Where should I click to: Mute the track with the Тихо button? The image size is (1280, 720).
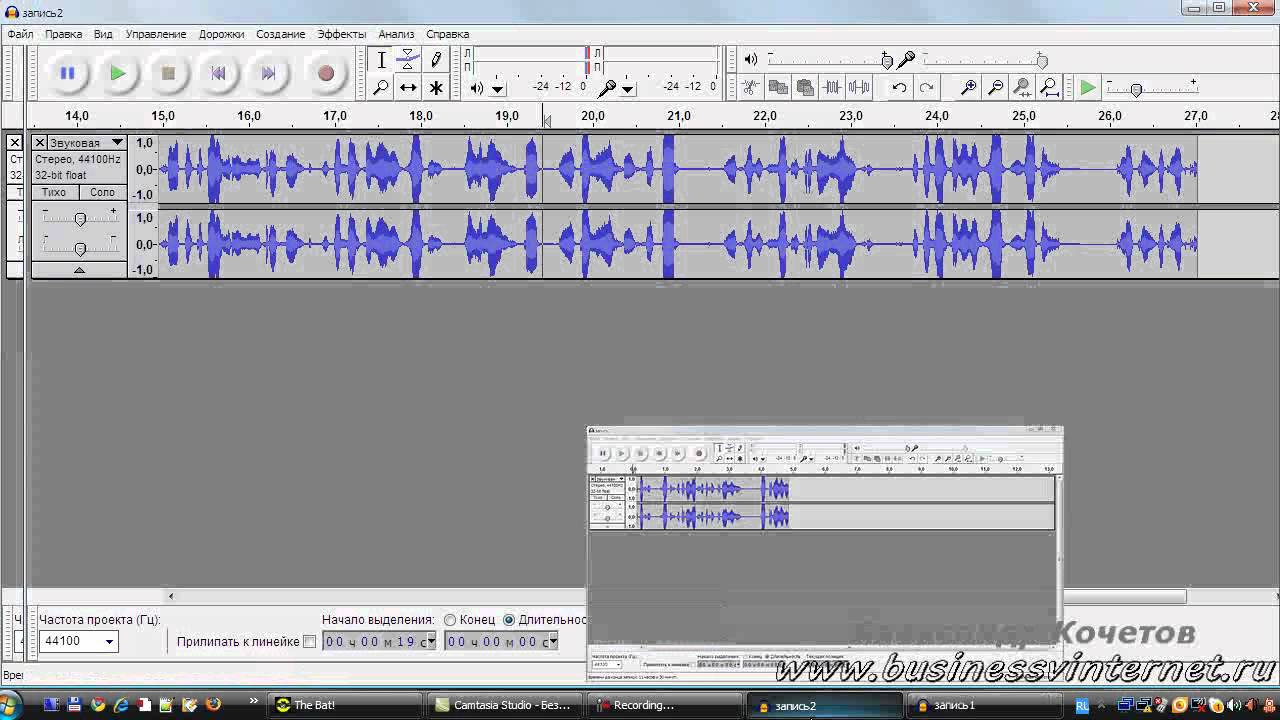54,192
